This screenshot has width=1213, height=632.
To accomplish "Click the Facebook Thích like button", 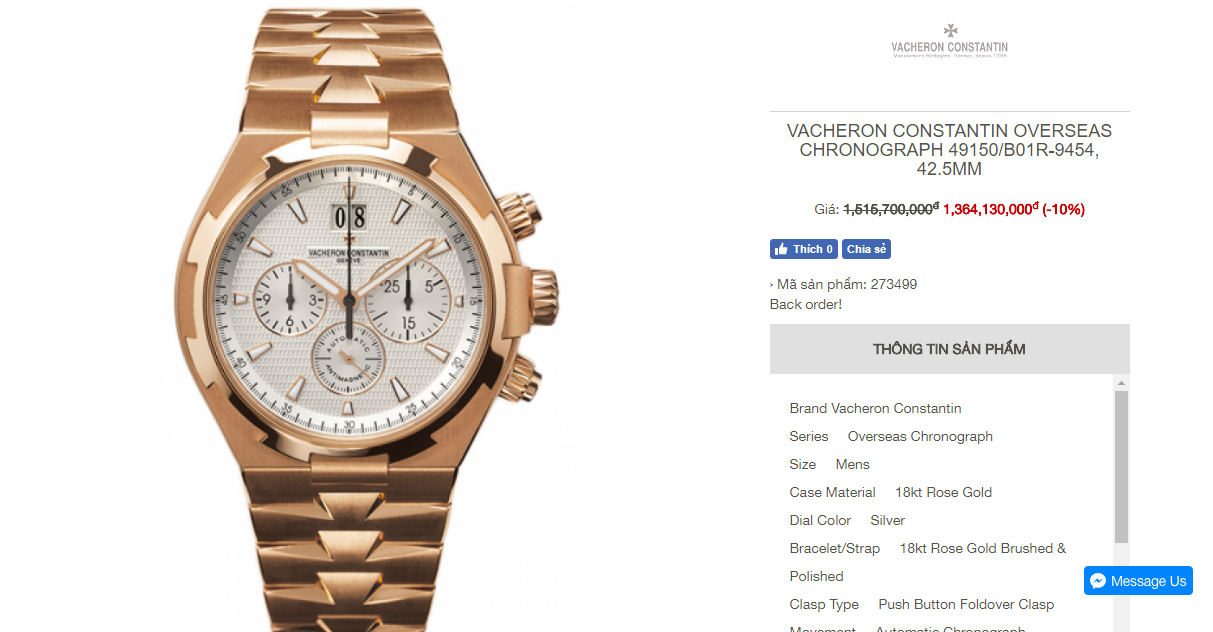I will tap(804, 249).
